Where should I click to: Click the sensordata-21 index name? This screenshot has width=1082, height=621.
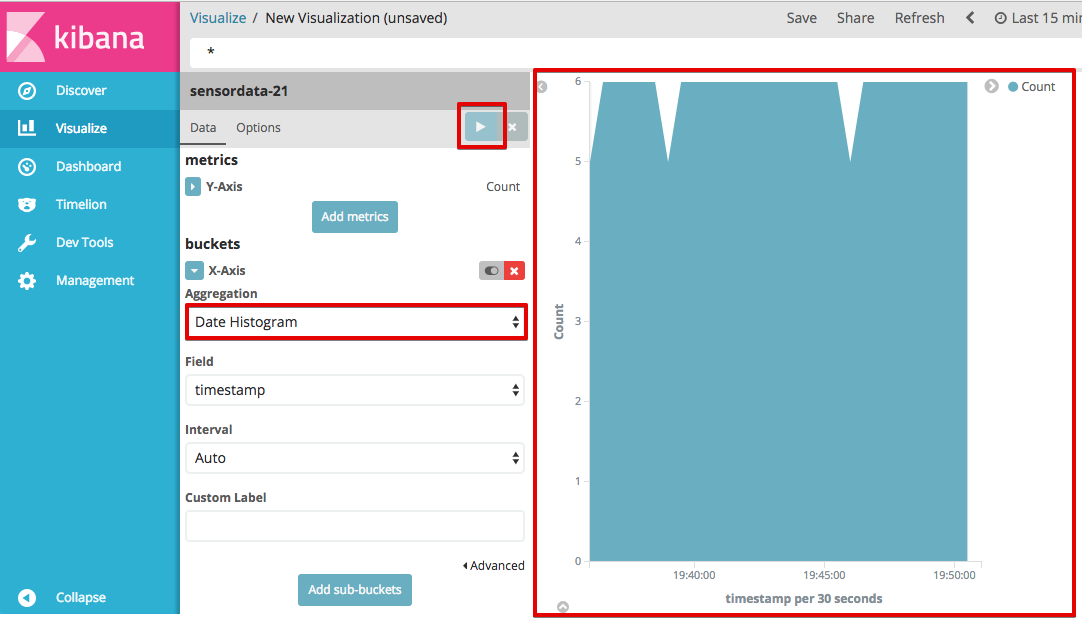(x=239, y=91)
